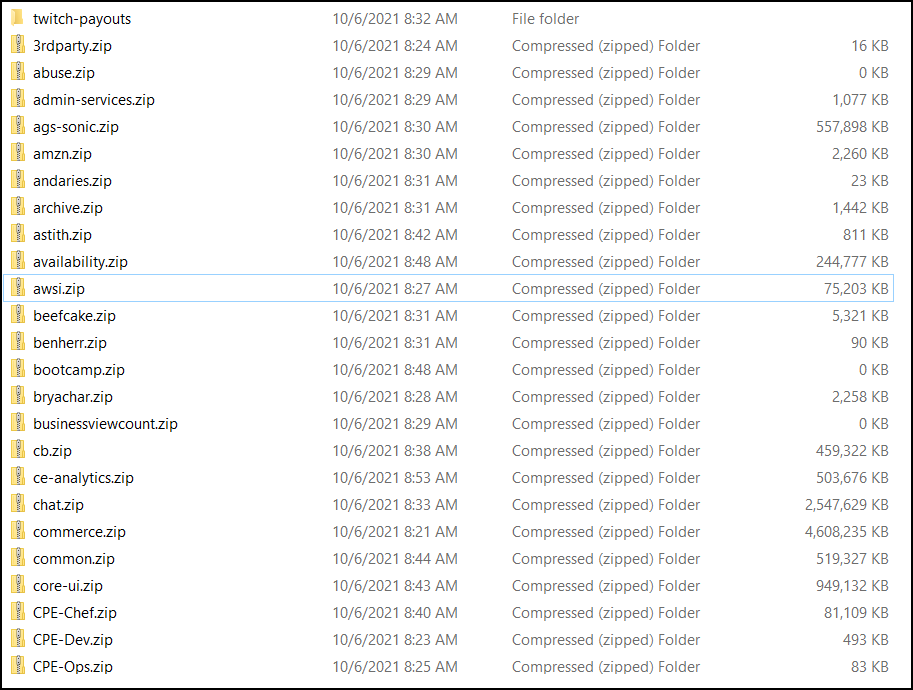Select the abuse.zip file name

click(63, 73)
